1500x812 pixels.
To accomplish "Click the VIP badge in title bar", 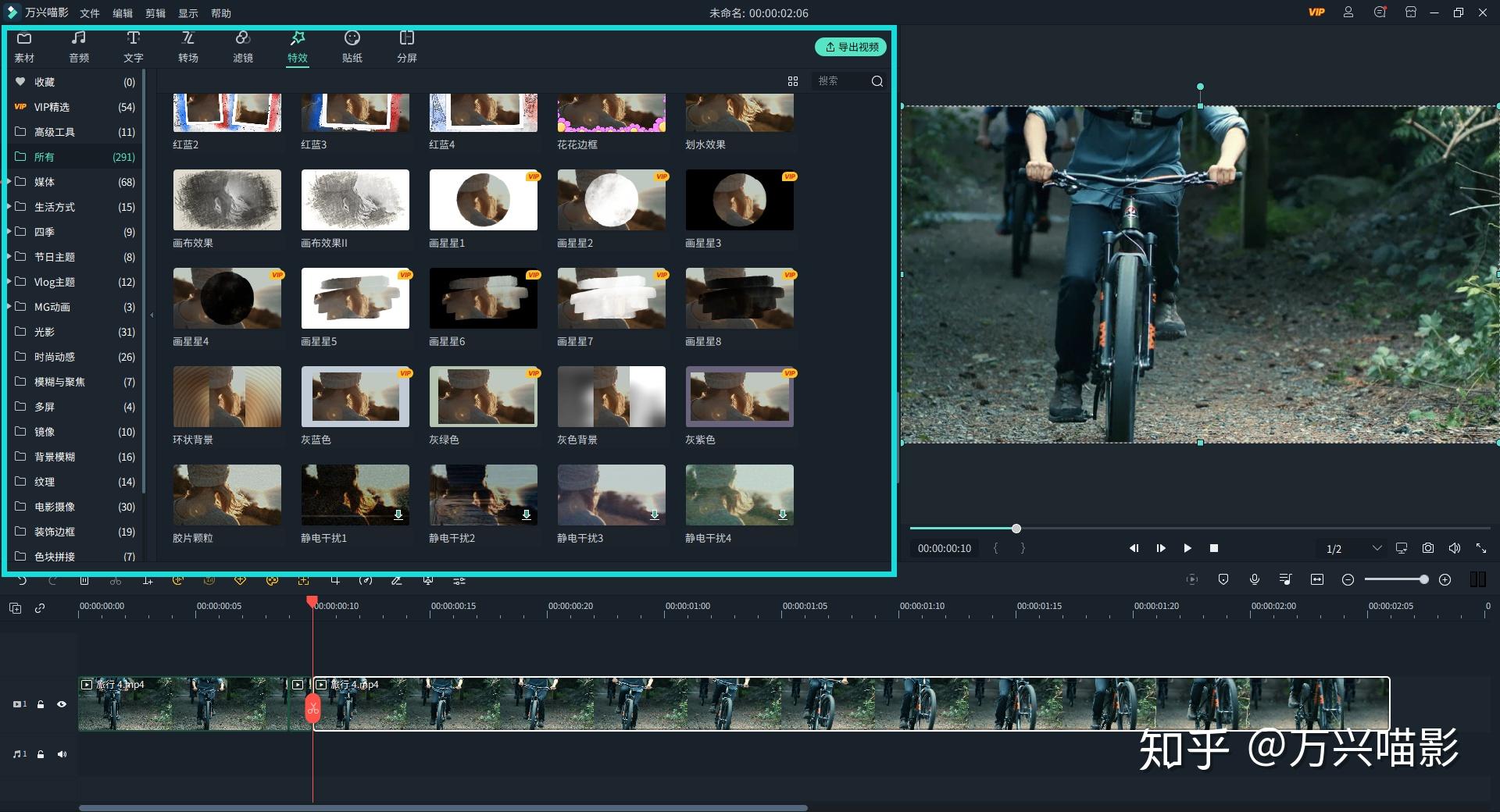I will (1317, 12).
